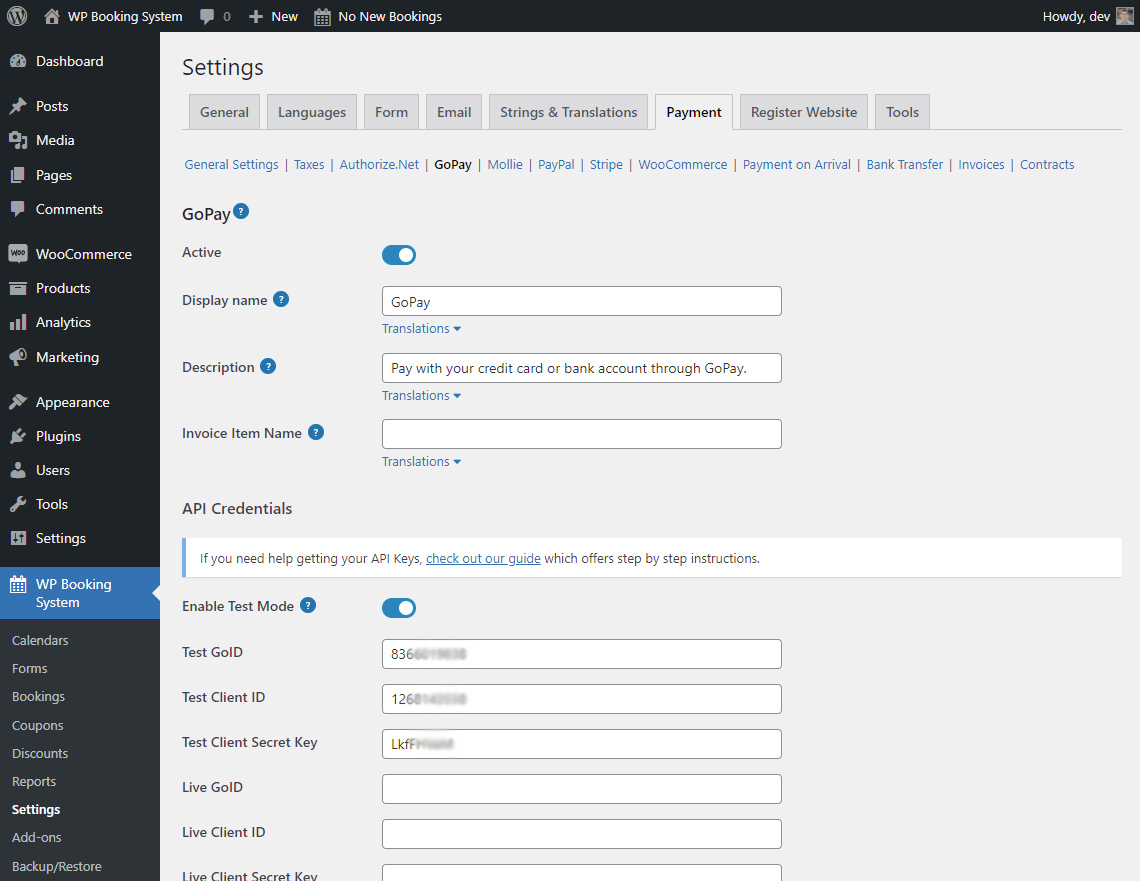Open help tooltip for Display name

pos(281,299)
